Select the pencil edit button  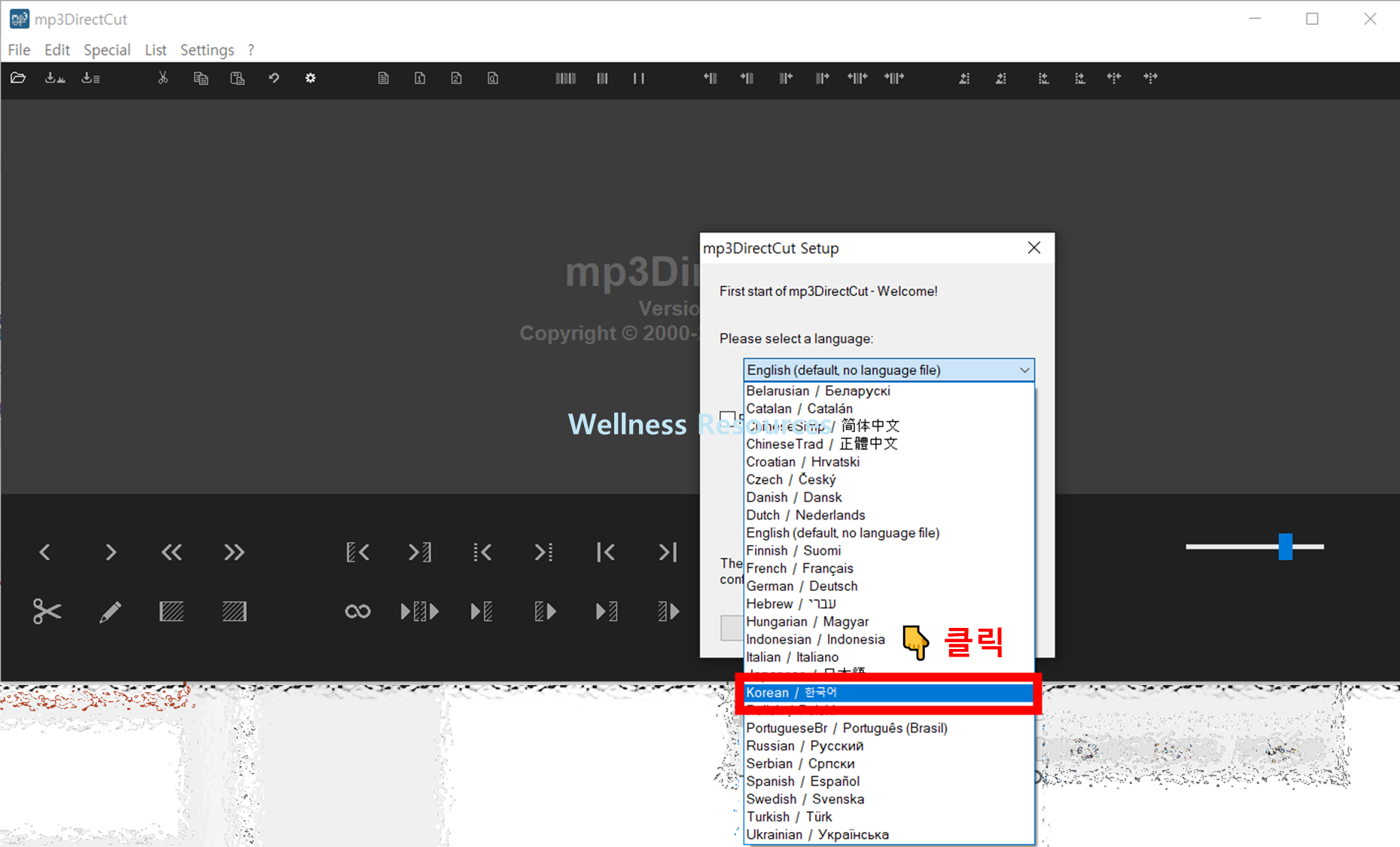[x=110, y=611]
